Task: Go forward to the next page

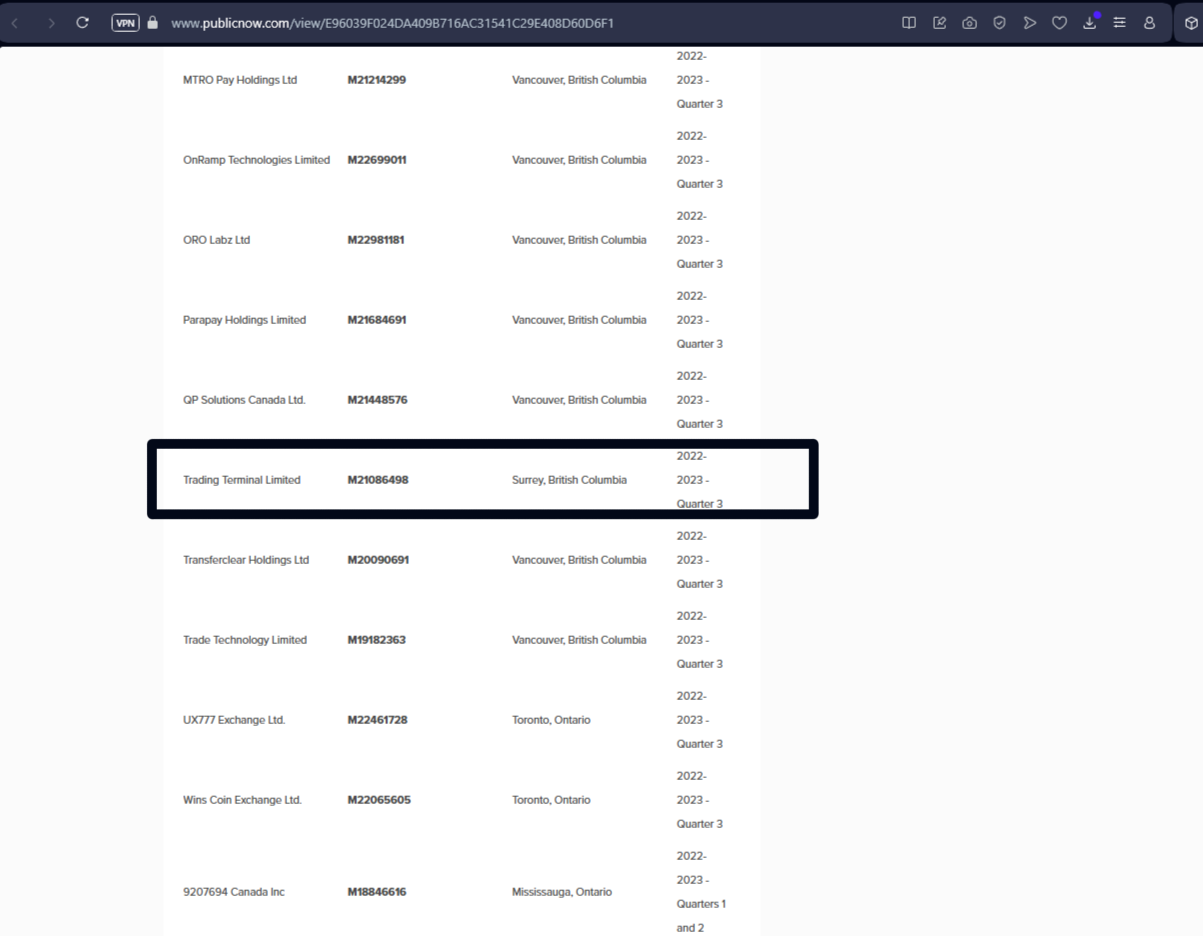Action: click(51, 22)
